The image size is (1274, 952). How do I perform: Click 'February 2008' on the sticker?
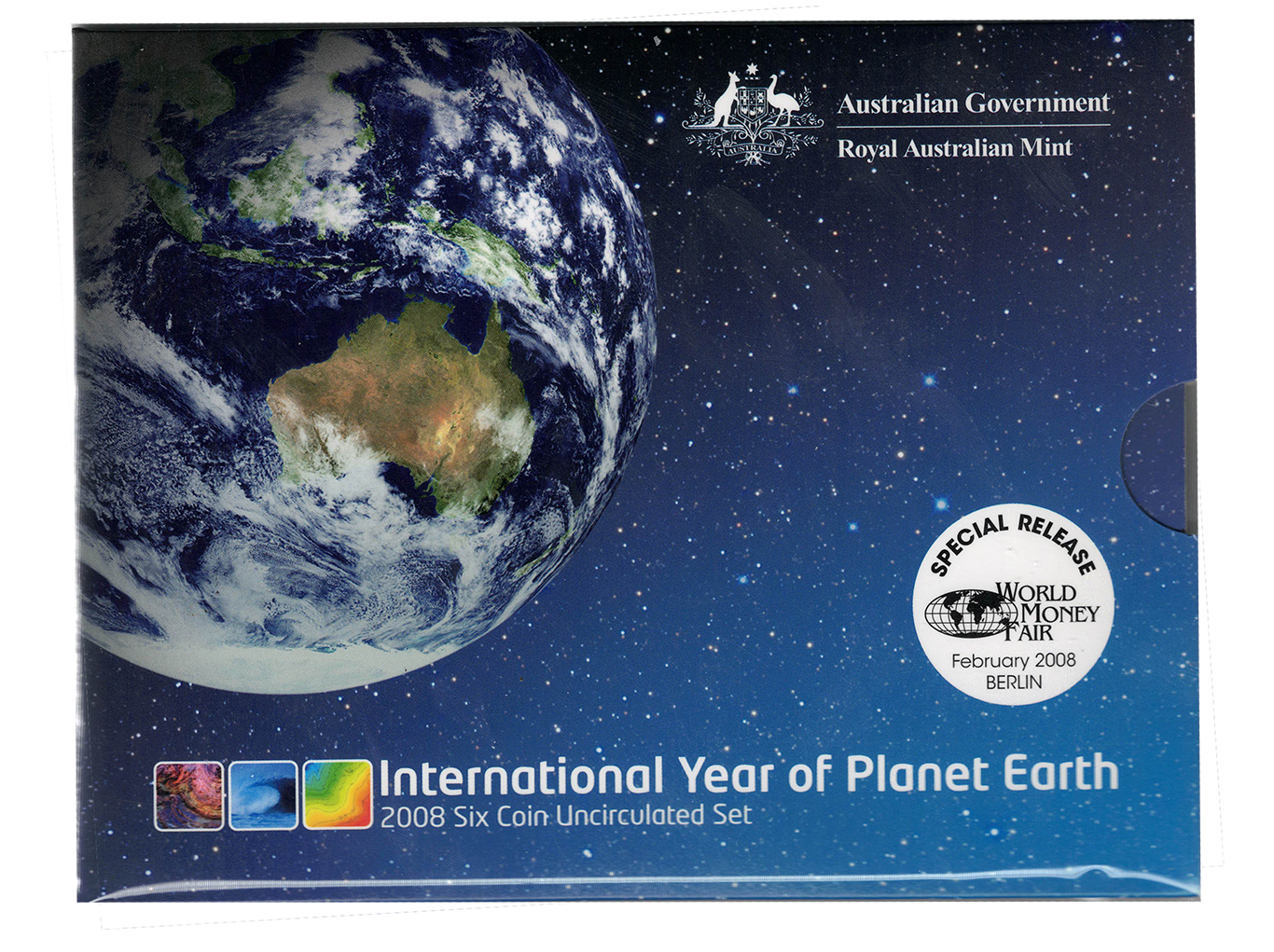(1013, 660)
